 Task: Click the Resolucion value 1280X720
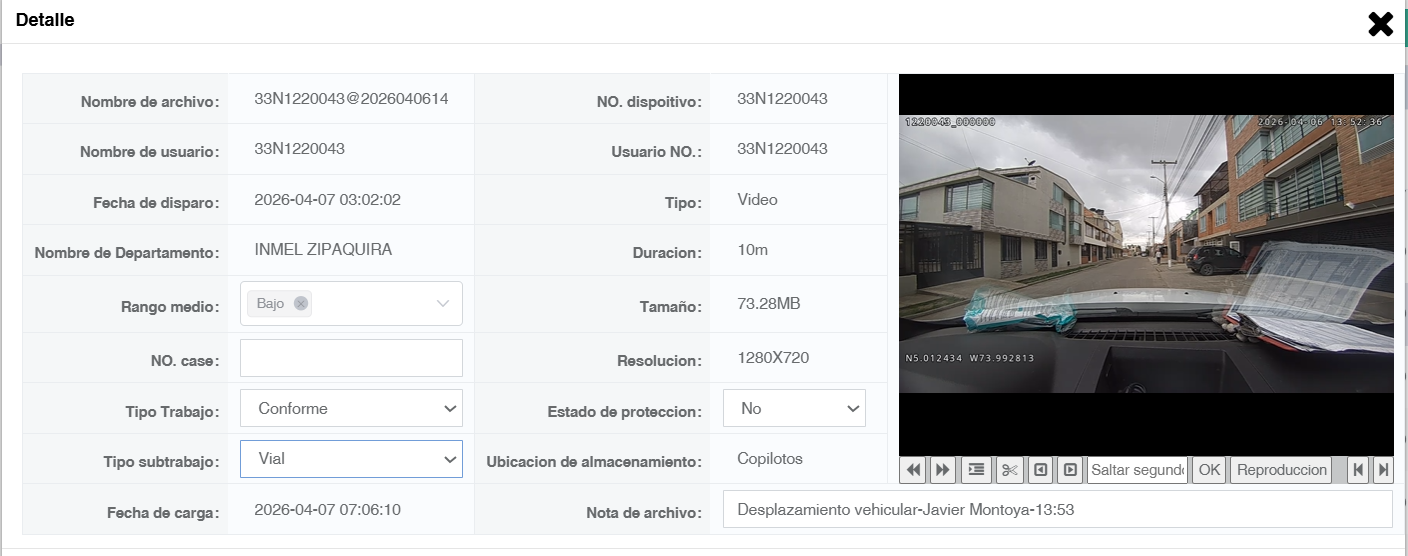point(773,358)
